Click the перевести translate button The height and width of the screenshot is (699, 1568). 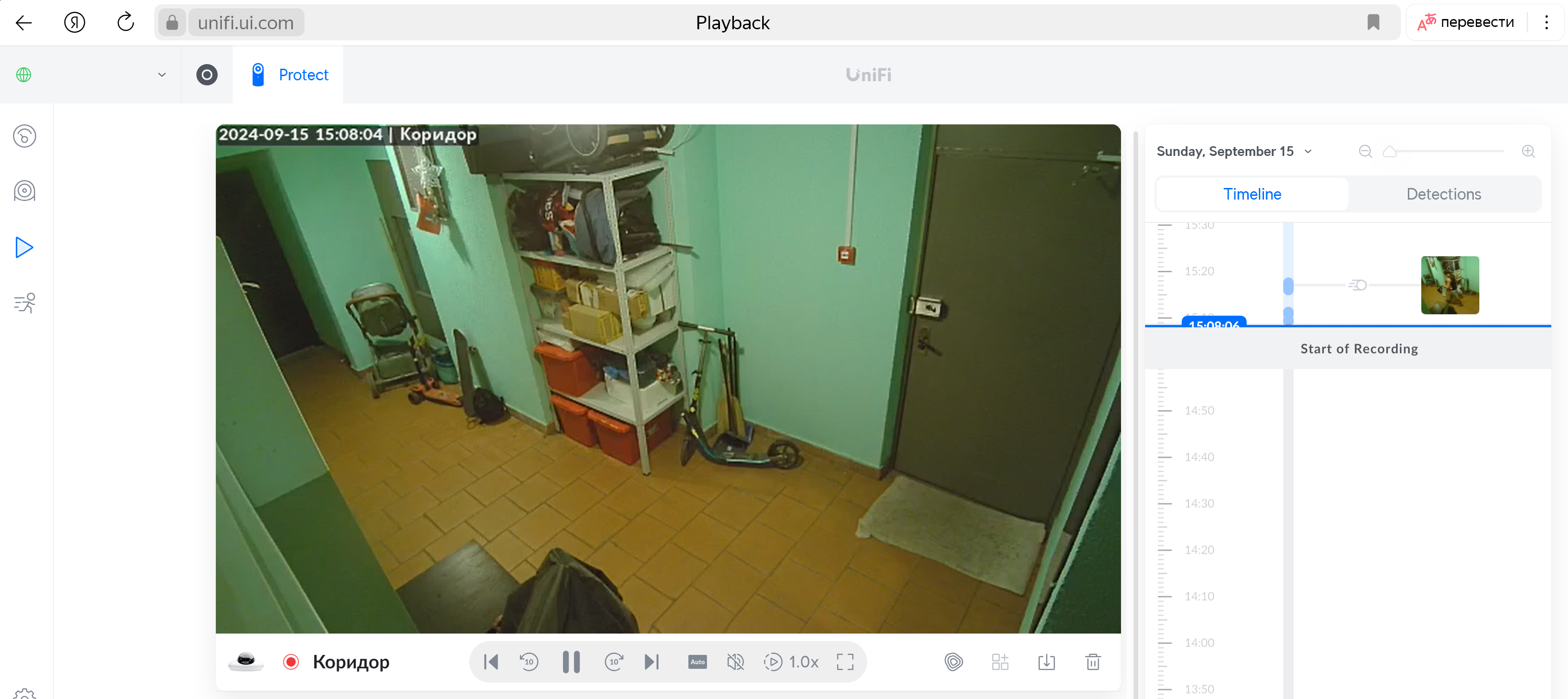click(1466, 23)
